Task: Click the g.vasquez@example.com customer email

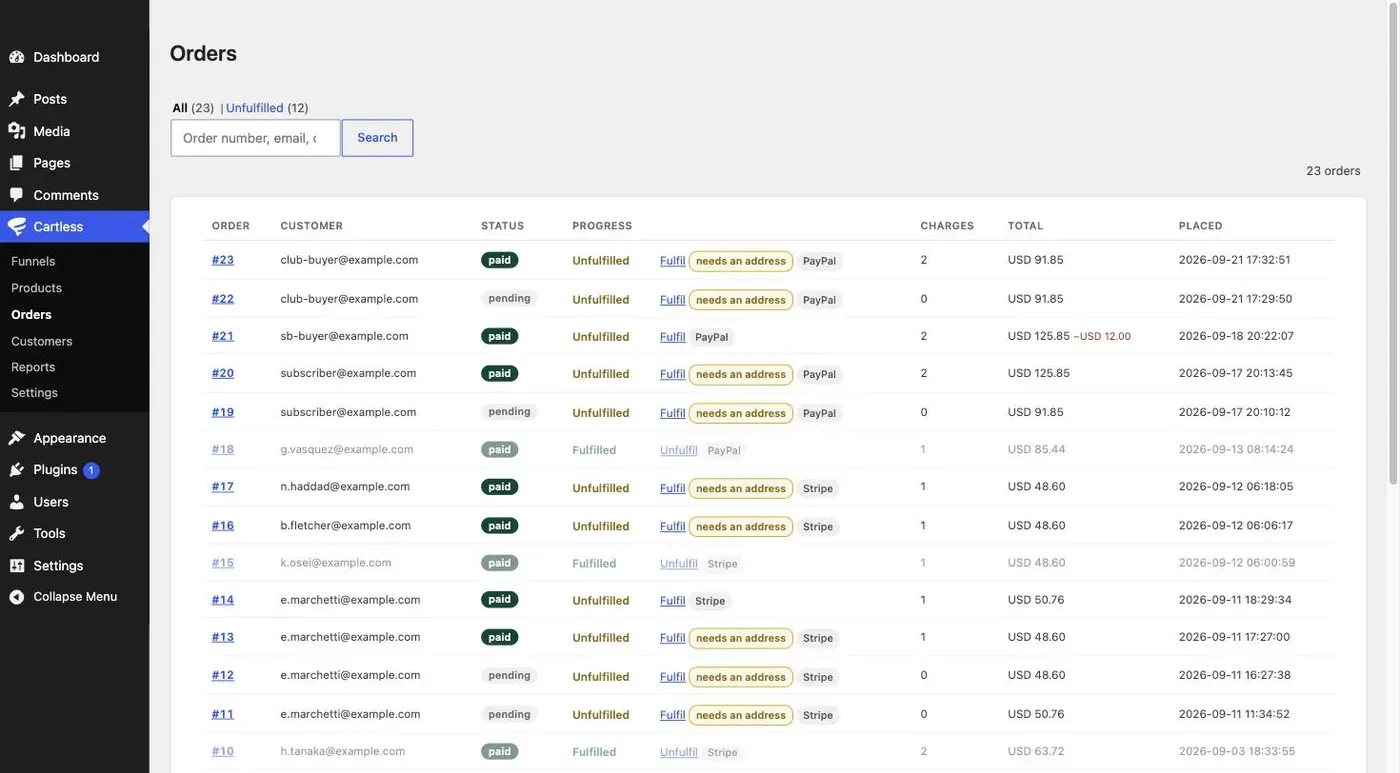Action: (x=347, y=450)
